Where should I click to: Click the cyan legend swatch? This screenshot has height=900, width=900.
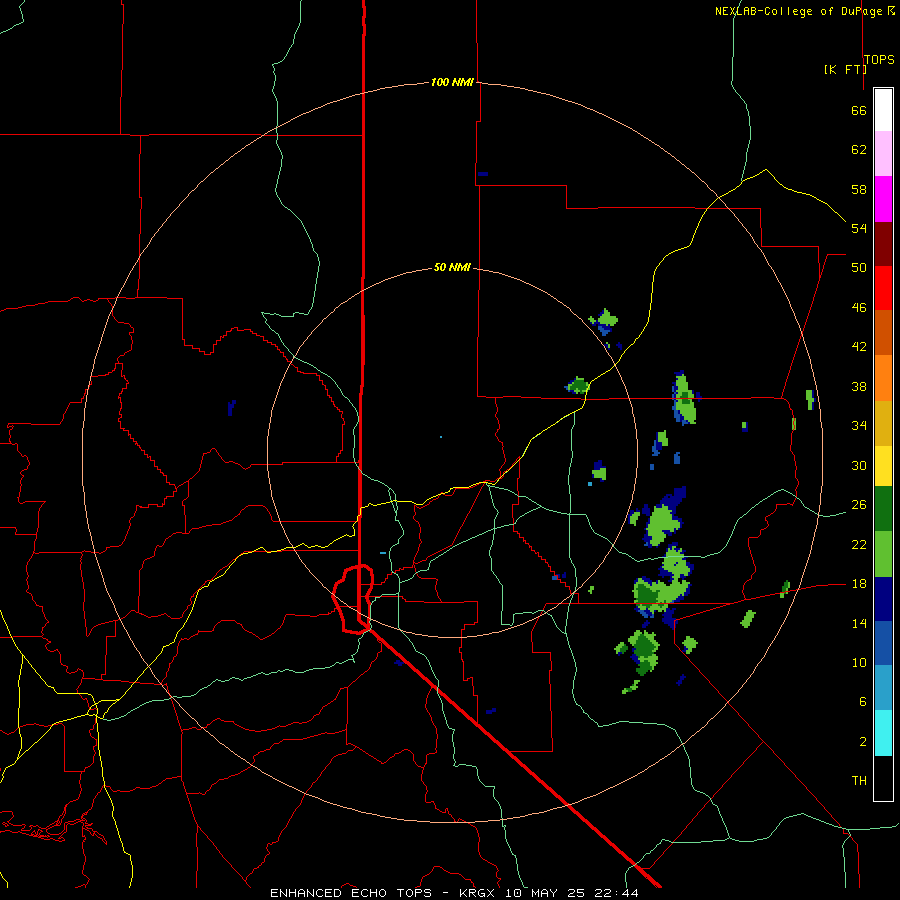883,733
